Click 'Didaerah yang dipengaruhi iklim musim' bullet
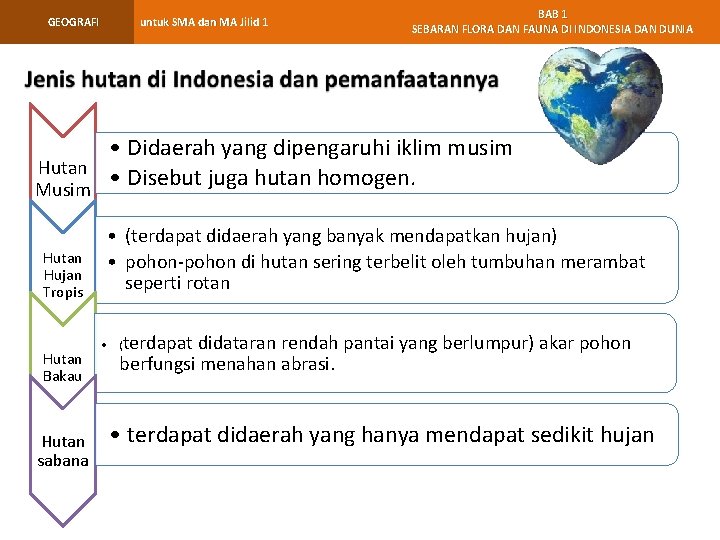720x540 pixels. point(320,148)
